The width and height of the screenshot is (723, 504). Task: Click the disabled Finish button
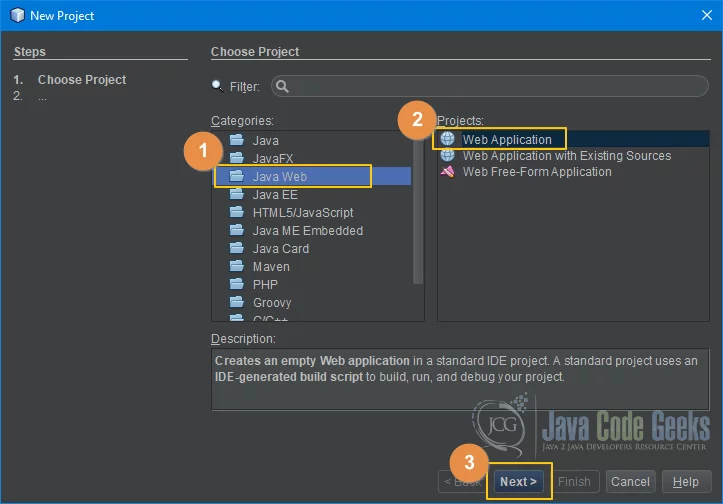click(x=574, y=481)
